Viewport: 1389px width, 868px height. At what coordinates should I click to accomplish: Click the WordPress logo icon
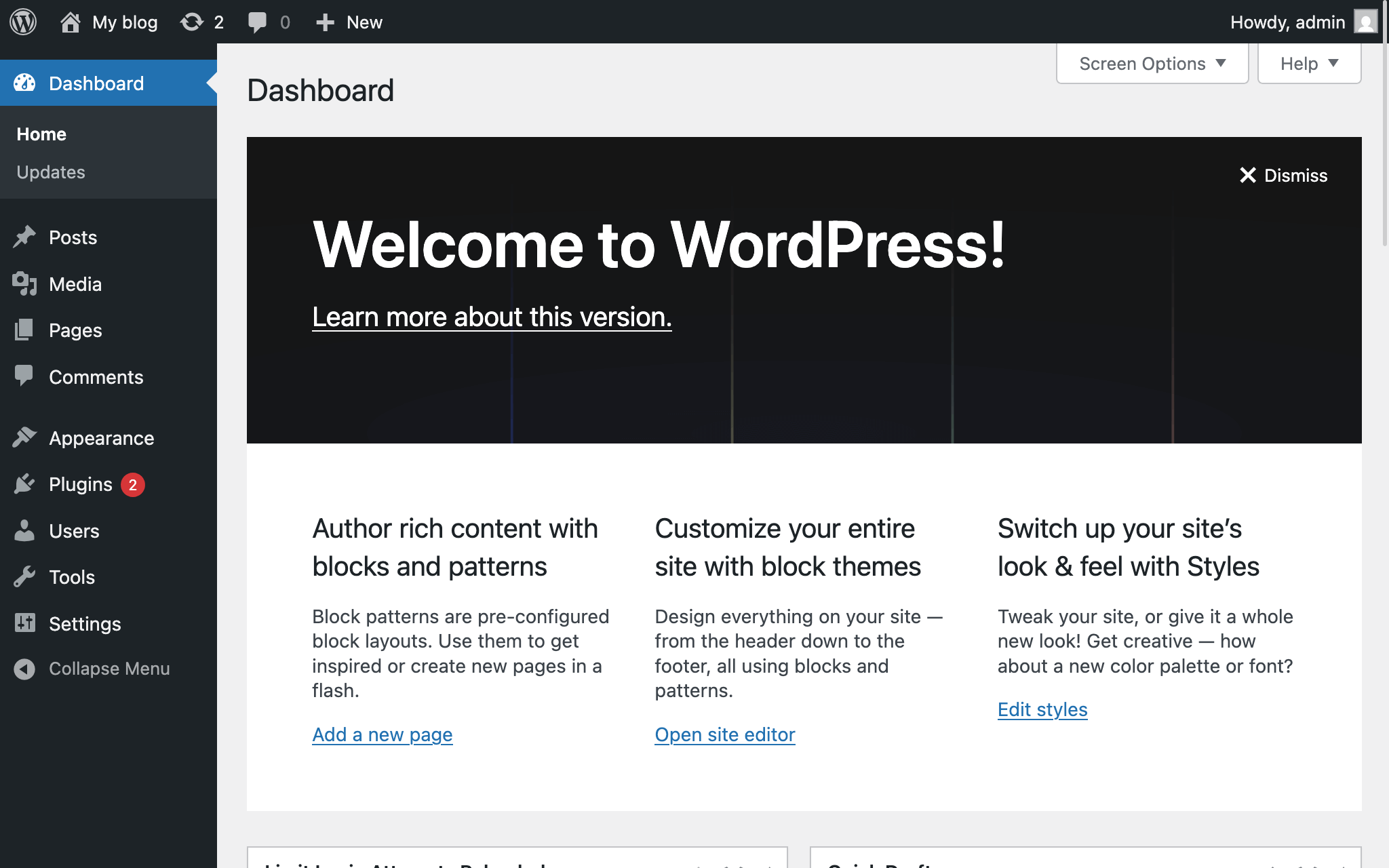click(23, 22)
